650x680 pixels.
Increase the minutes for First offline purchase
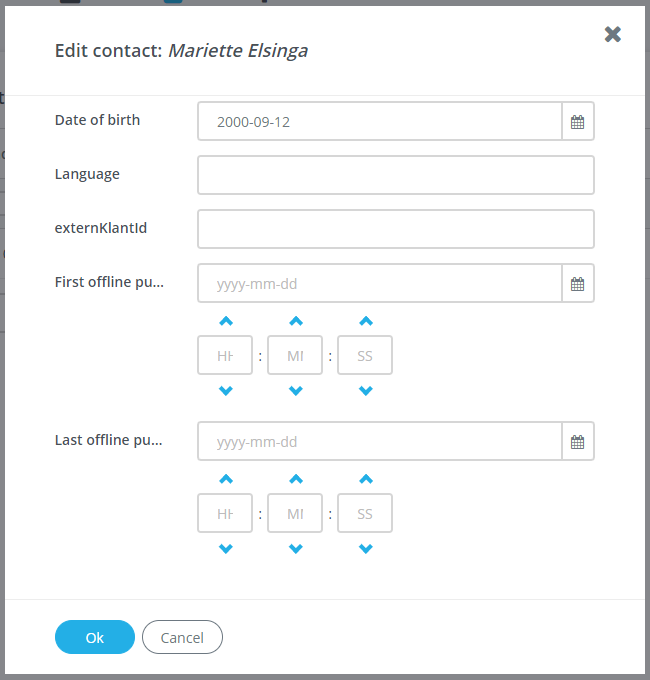(x=295, y=322)
